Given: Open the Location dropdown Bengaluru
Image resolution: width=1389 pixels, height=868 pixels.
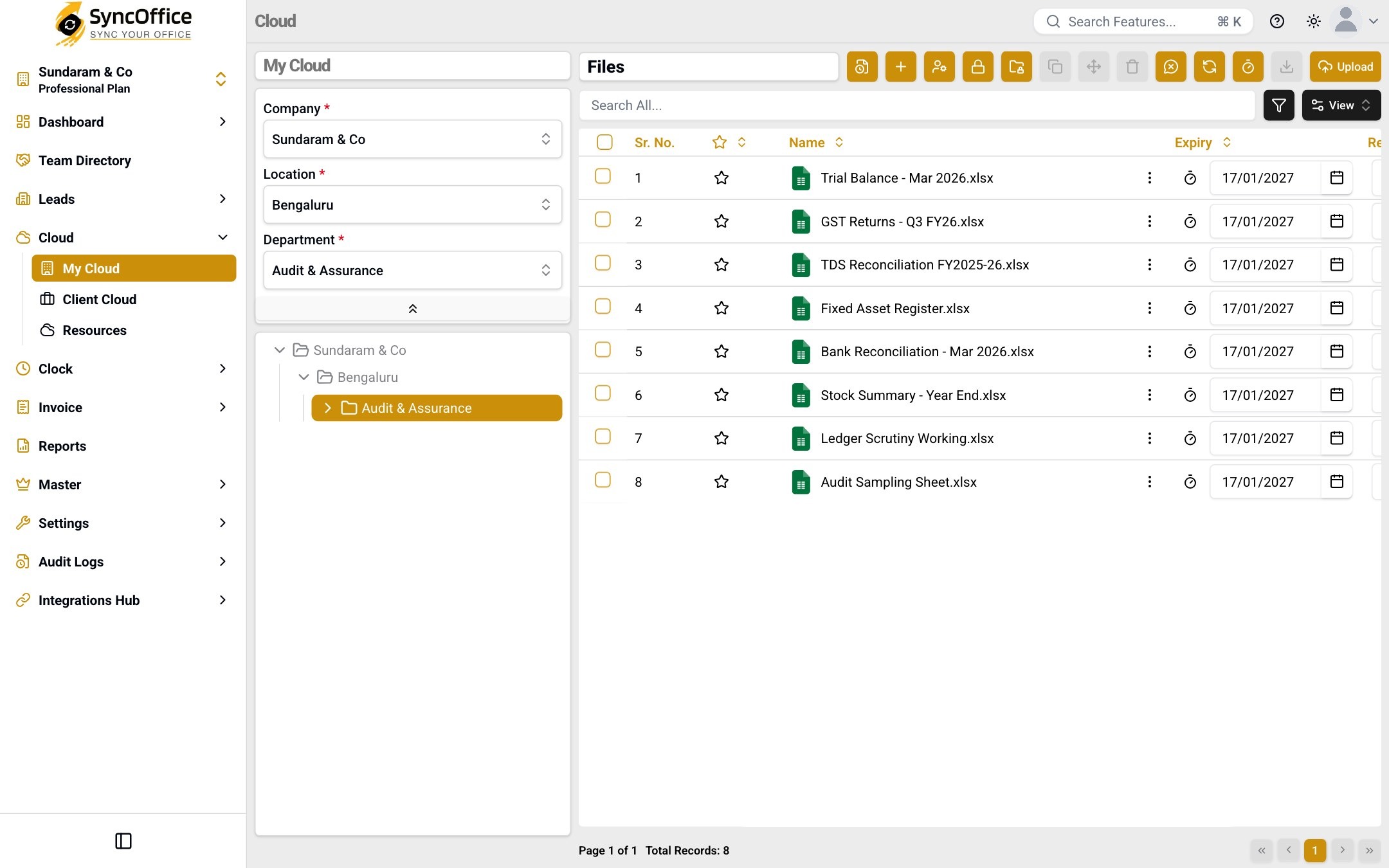Looking at the screenshot, I should coord(412,204).
